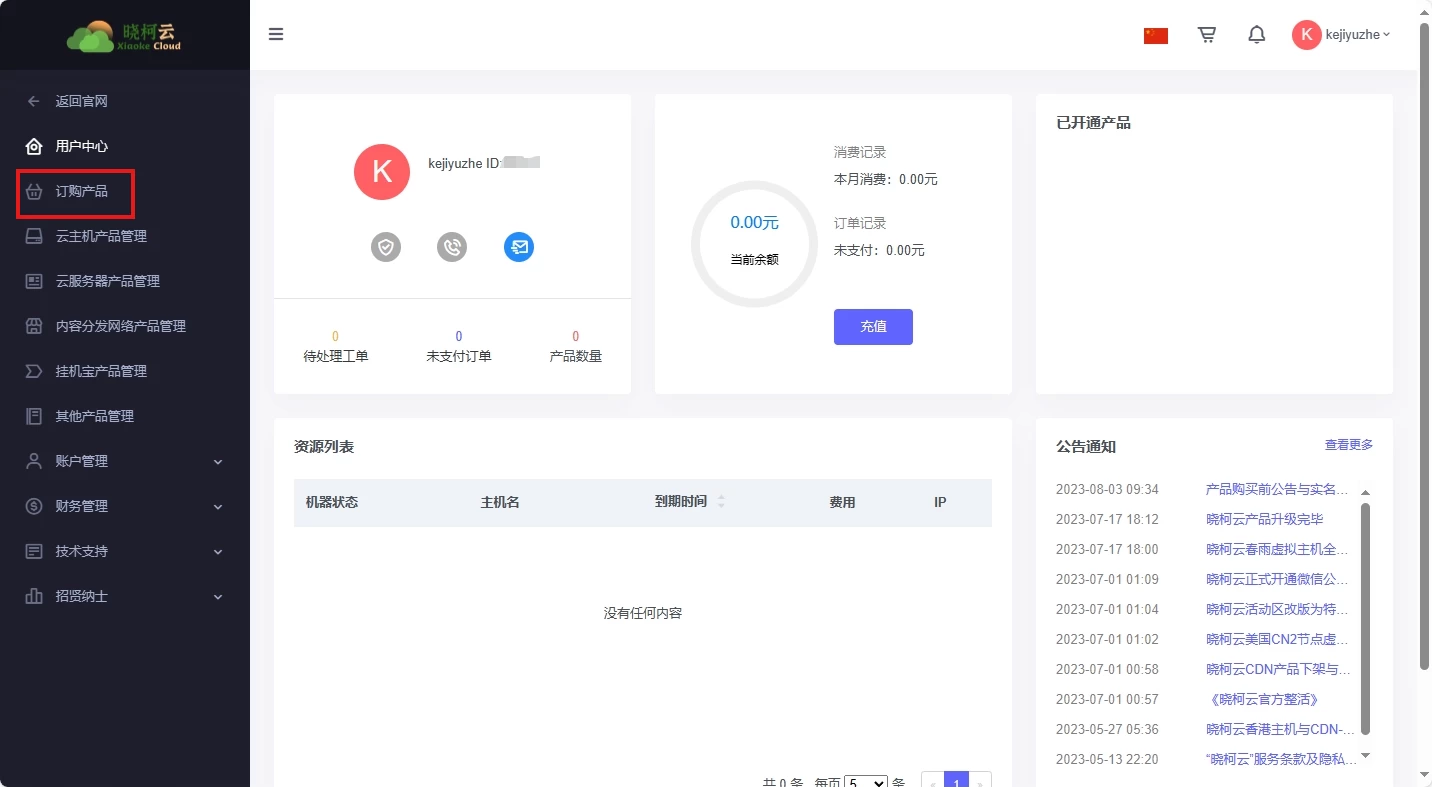
Task: Click the China flag language icon
Action: [x=1156, y=35]
